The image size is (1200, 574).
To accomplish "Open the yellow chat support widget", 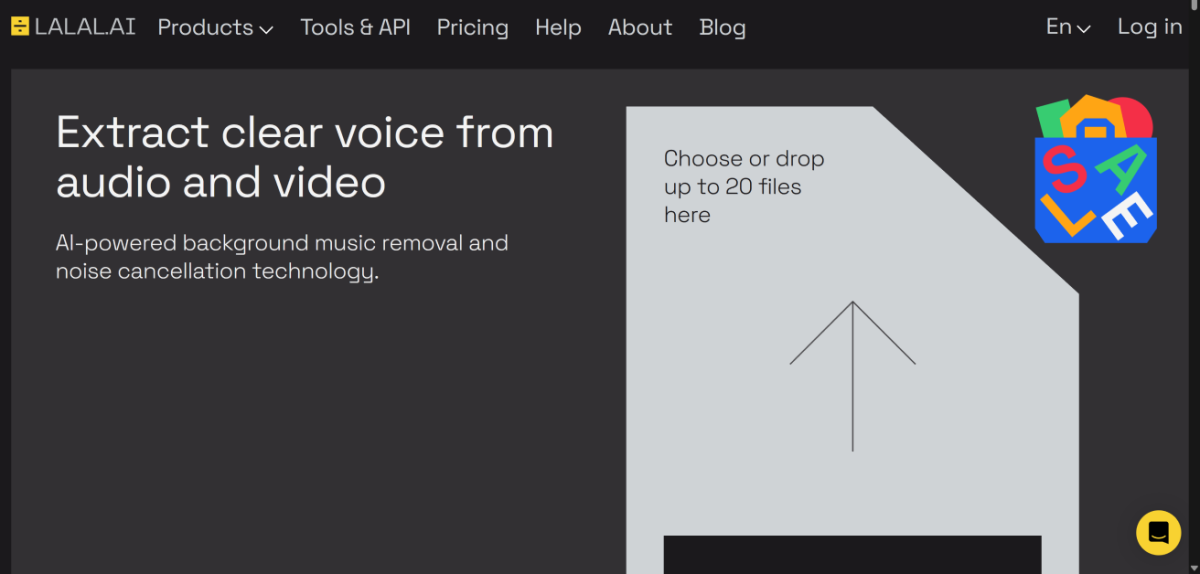I will tap(1158, 532).
